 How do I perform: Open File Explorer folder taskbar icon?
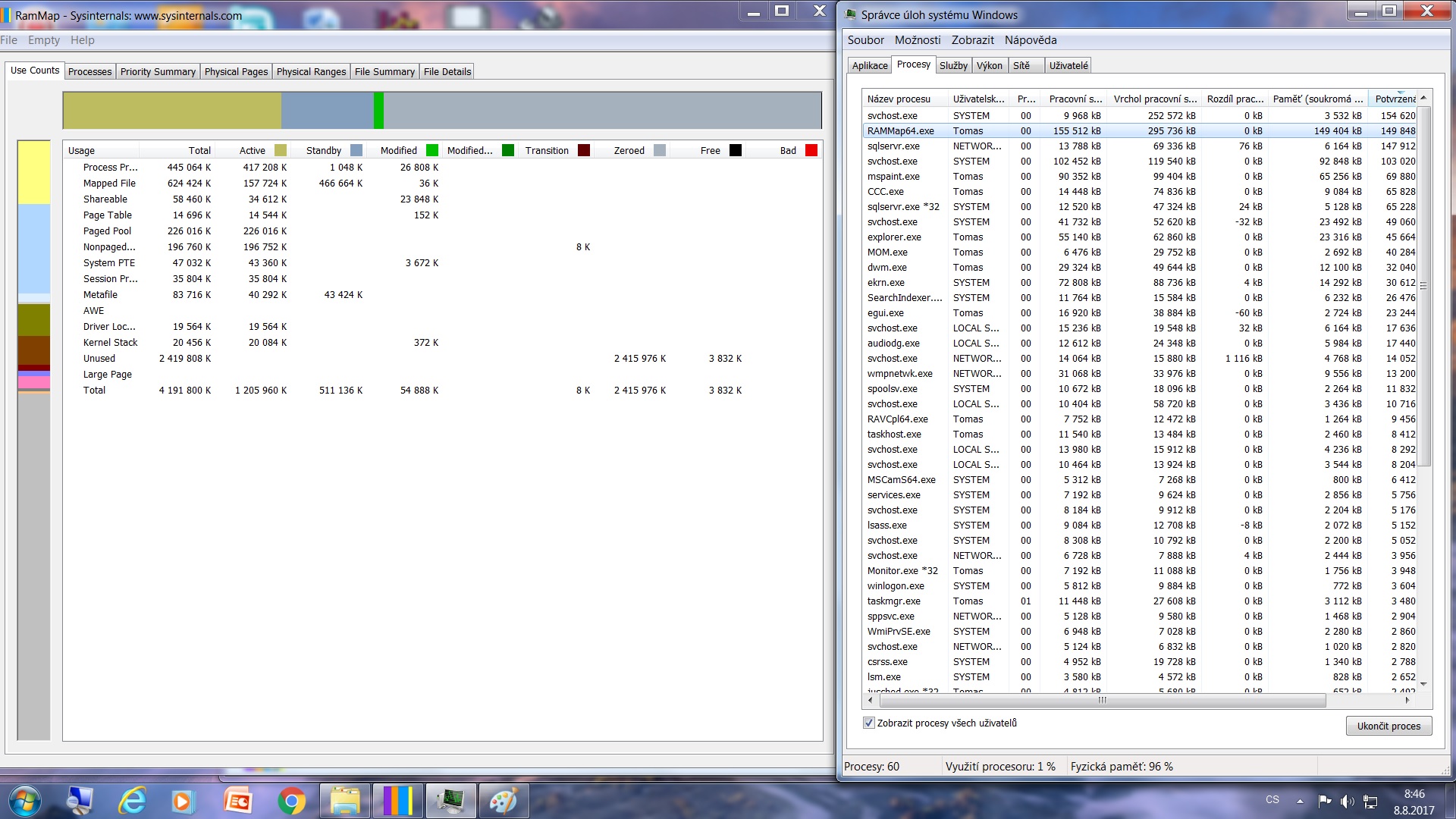pyautogui.click(x=345, y=801)
